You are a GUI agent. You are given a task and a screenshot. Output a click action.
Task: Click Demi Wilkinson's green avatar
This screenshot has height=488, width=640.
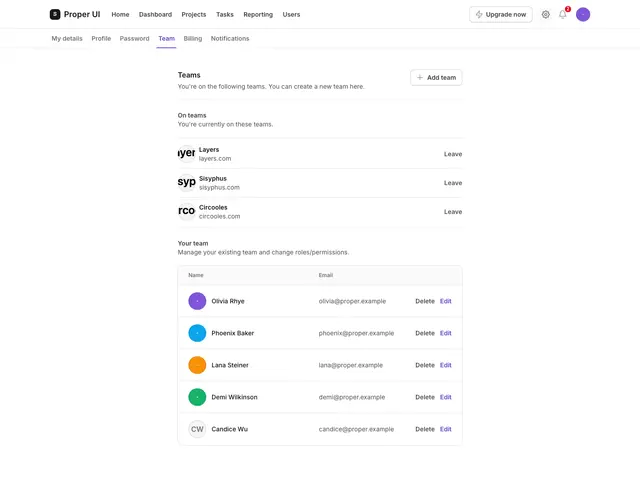point(197,397)
